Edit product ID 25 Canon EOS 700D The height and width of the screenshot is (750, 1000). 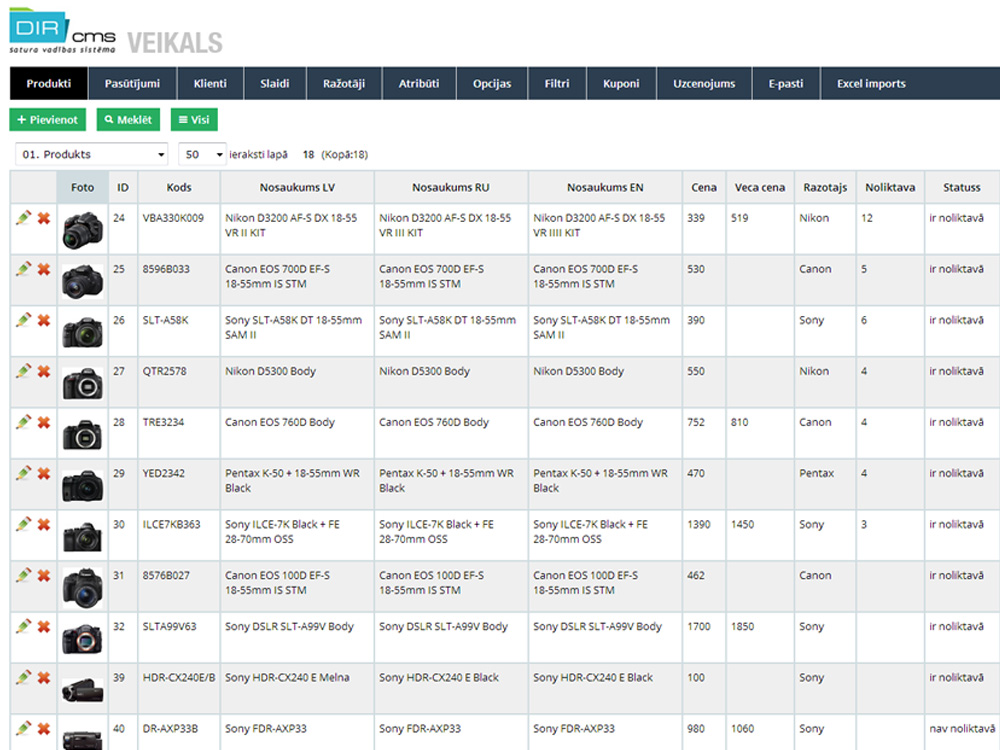pyautogui.click(x=24, y=269)
